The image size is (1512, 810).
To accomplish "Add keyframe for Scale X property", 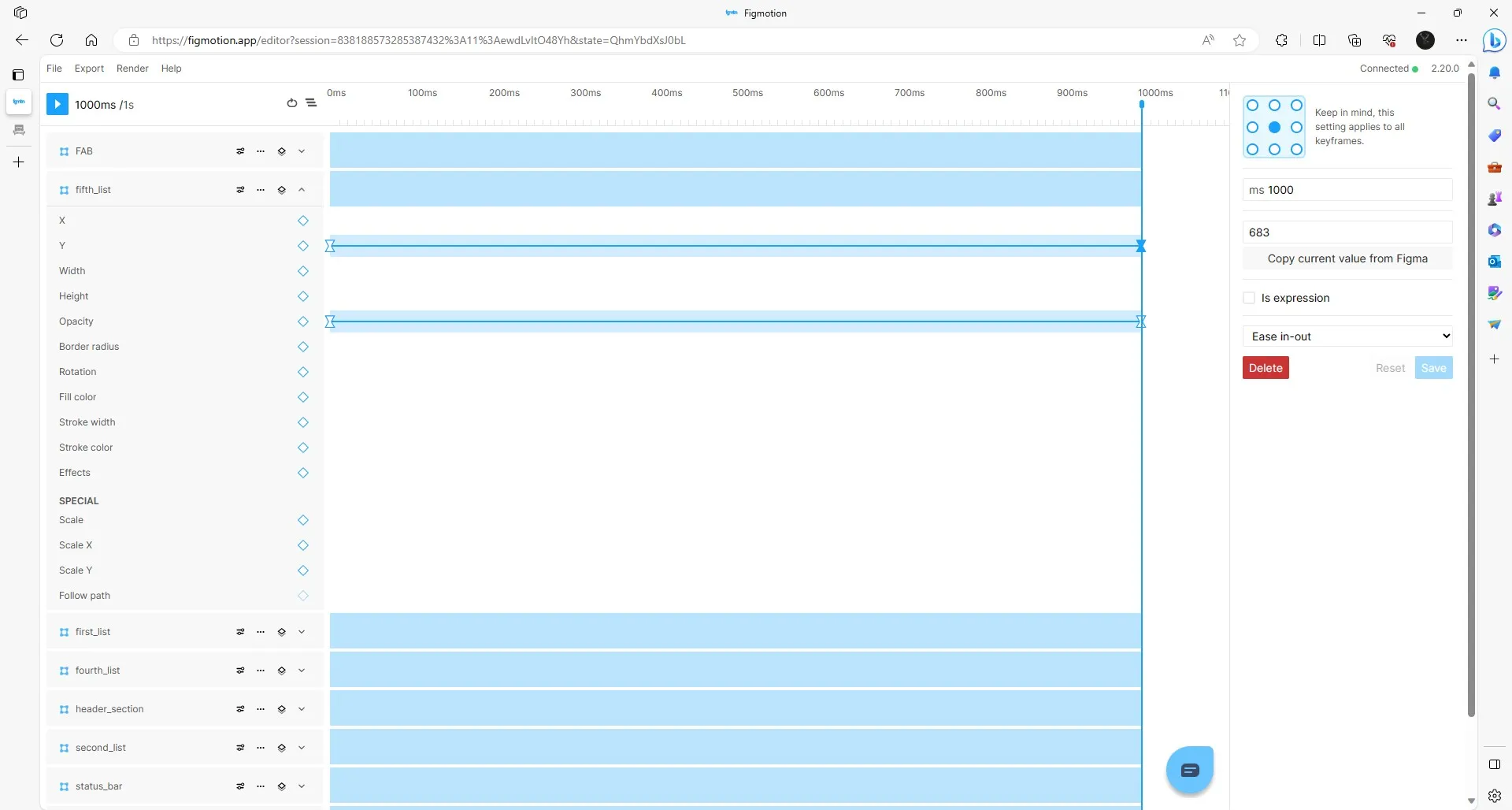I will point(303,545).
